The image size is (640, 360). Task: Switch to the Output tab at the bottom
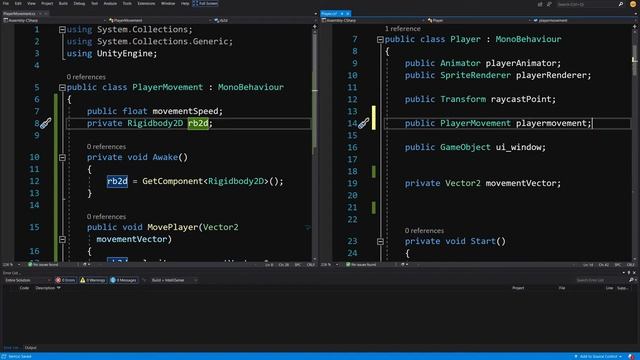(x=31, y=348)
